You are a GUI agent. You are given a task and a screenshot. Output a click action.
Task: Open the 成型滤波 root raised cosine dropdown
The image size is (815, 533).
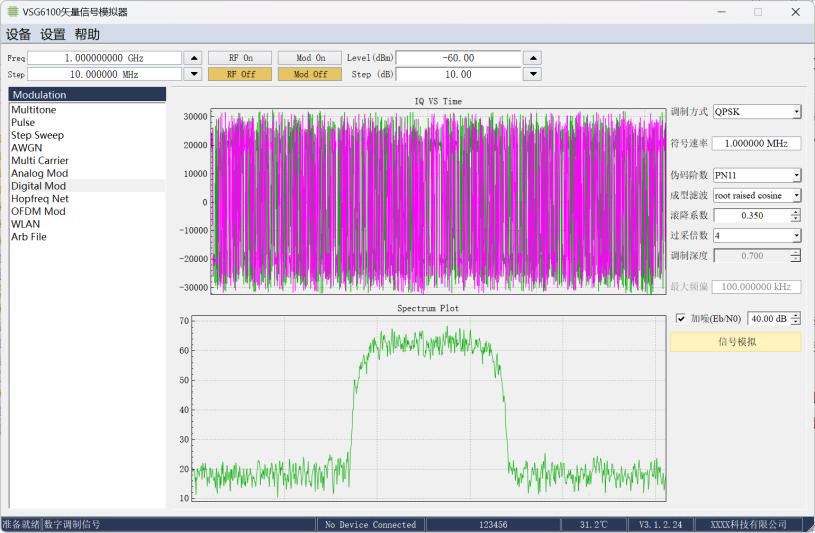coord(757,196)
